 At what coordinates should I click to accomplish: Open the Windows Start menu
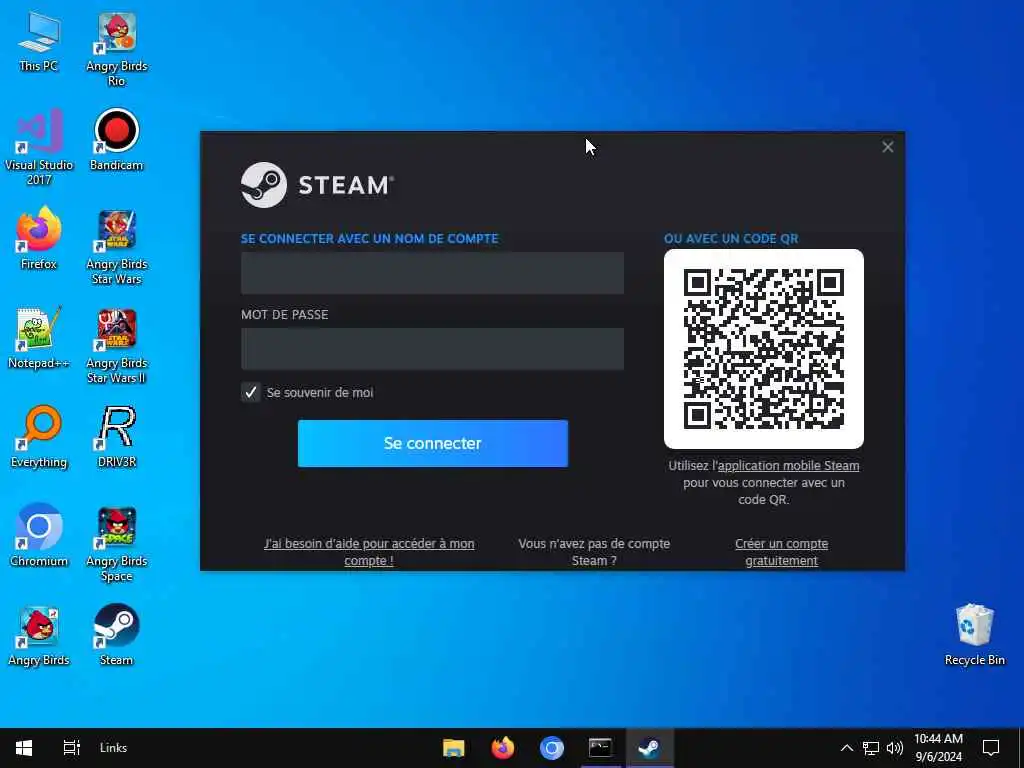[24, 748]
